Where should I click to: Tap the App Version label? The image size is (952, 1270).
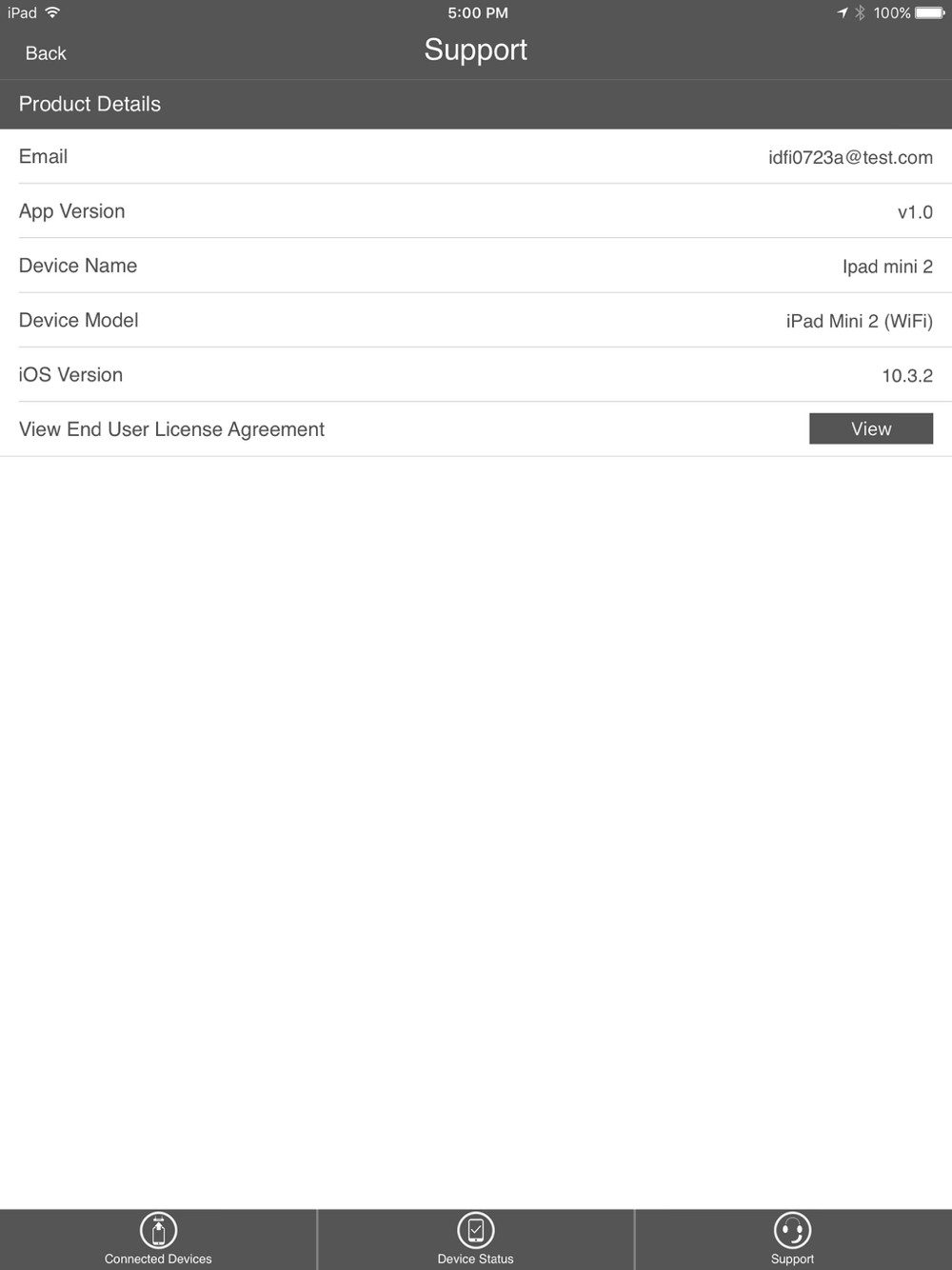[x=72, y=211]
